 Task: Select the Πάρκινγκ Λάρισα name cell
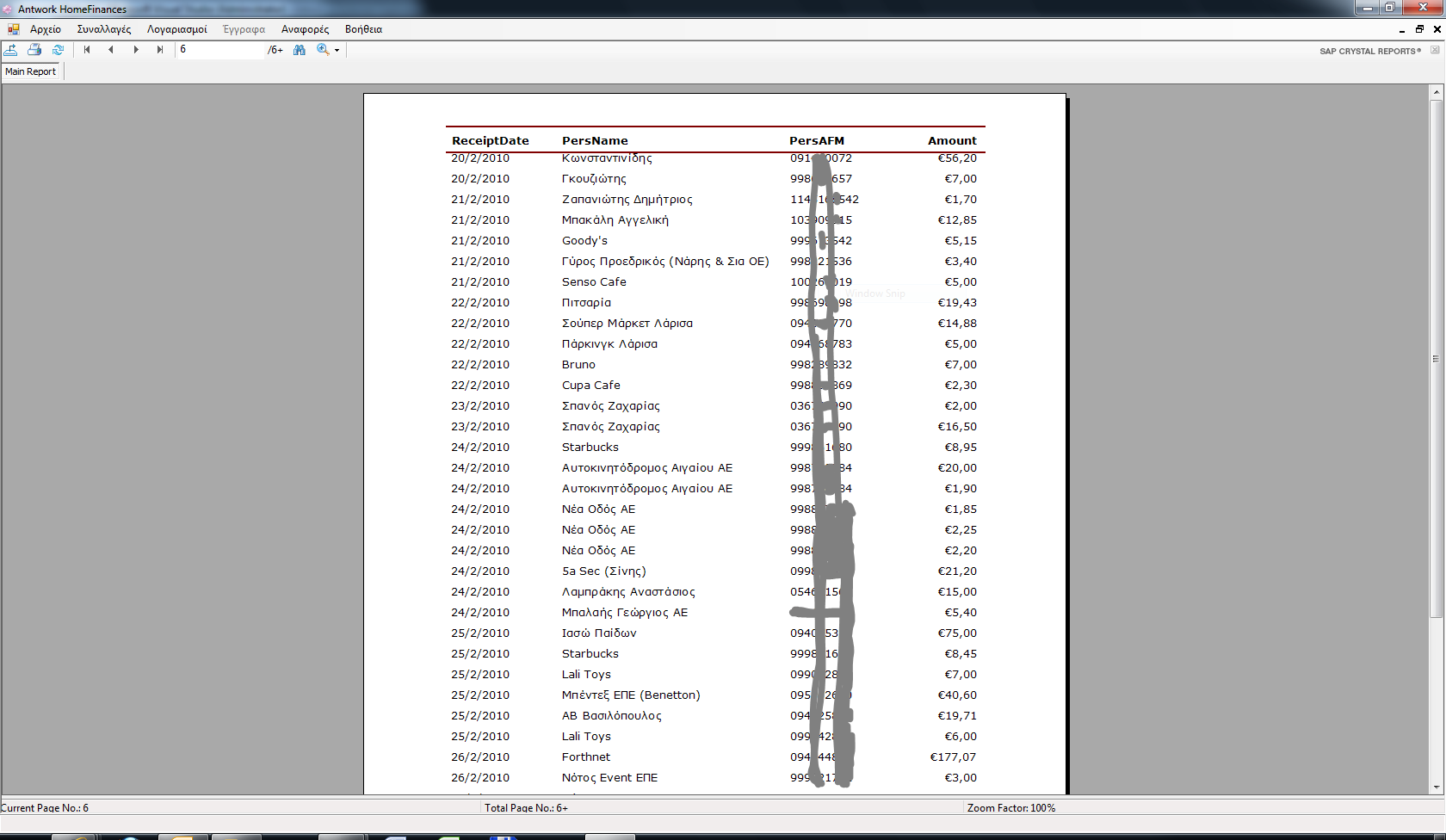[609, 344]
